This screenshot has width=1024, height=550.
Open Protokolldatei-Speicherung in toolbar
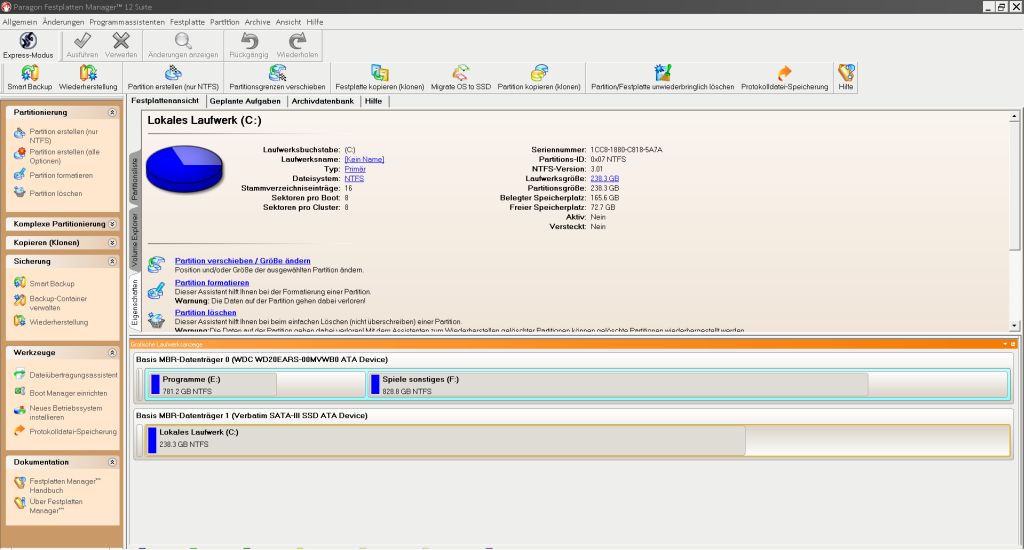(784, 77)
